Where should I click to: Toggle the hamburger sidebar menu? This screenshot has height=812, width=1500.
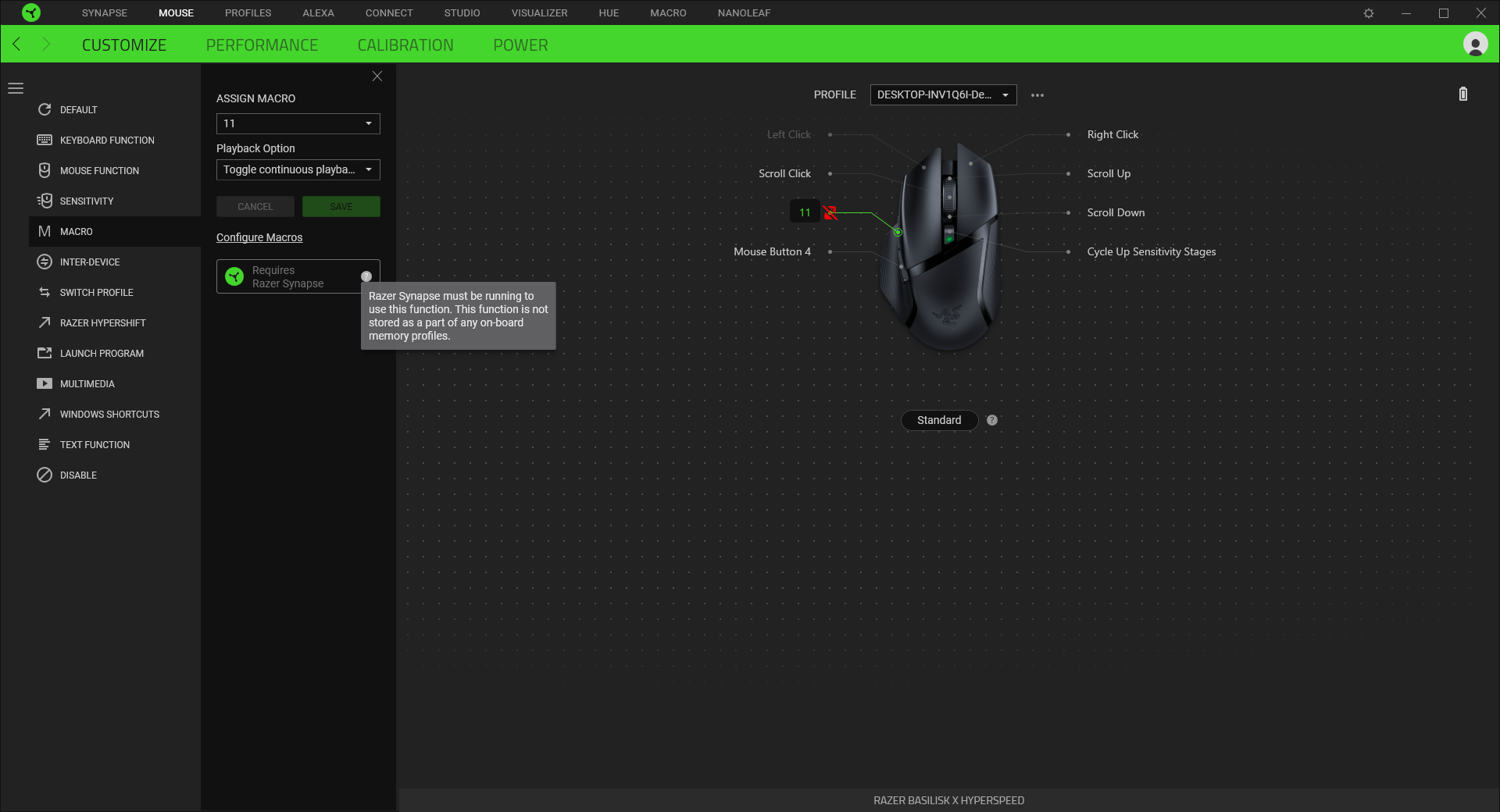pos(16,88)
